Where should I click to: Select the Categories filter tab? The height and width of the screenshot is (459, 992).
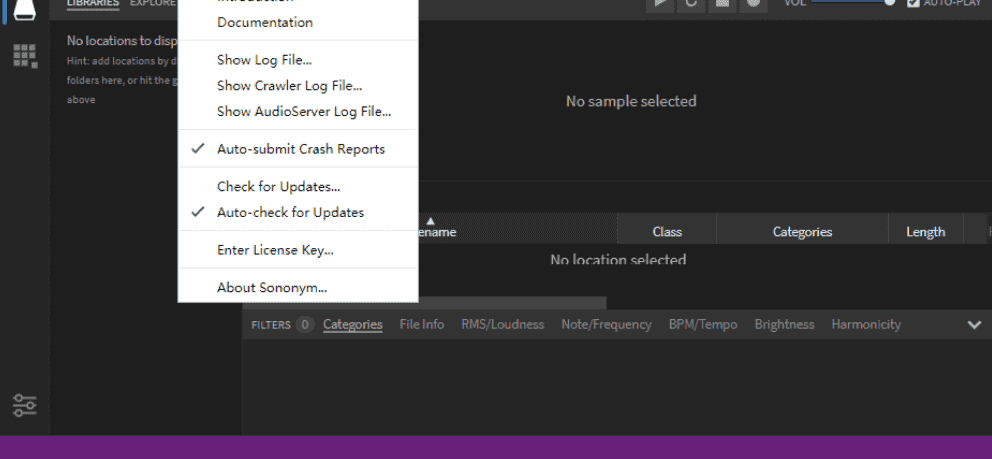click(x=352, y=324)
